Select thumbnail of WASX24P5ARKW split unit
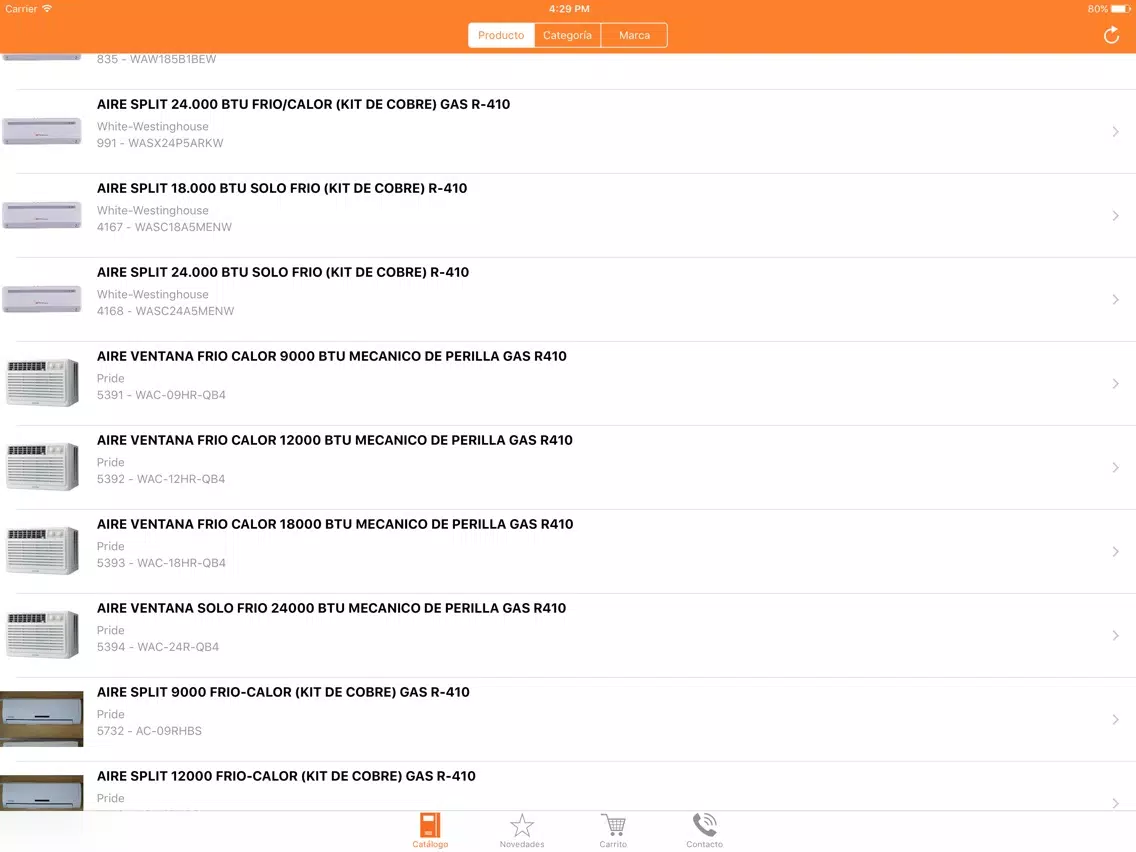The height and width of the screenshot is (852, 1136). [x=41, y=131]
